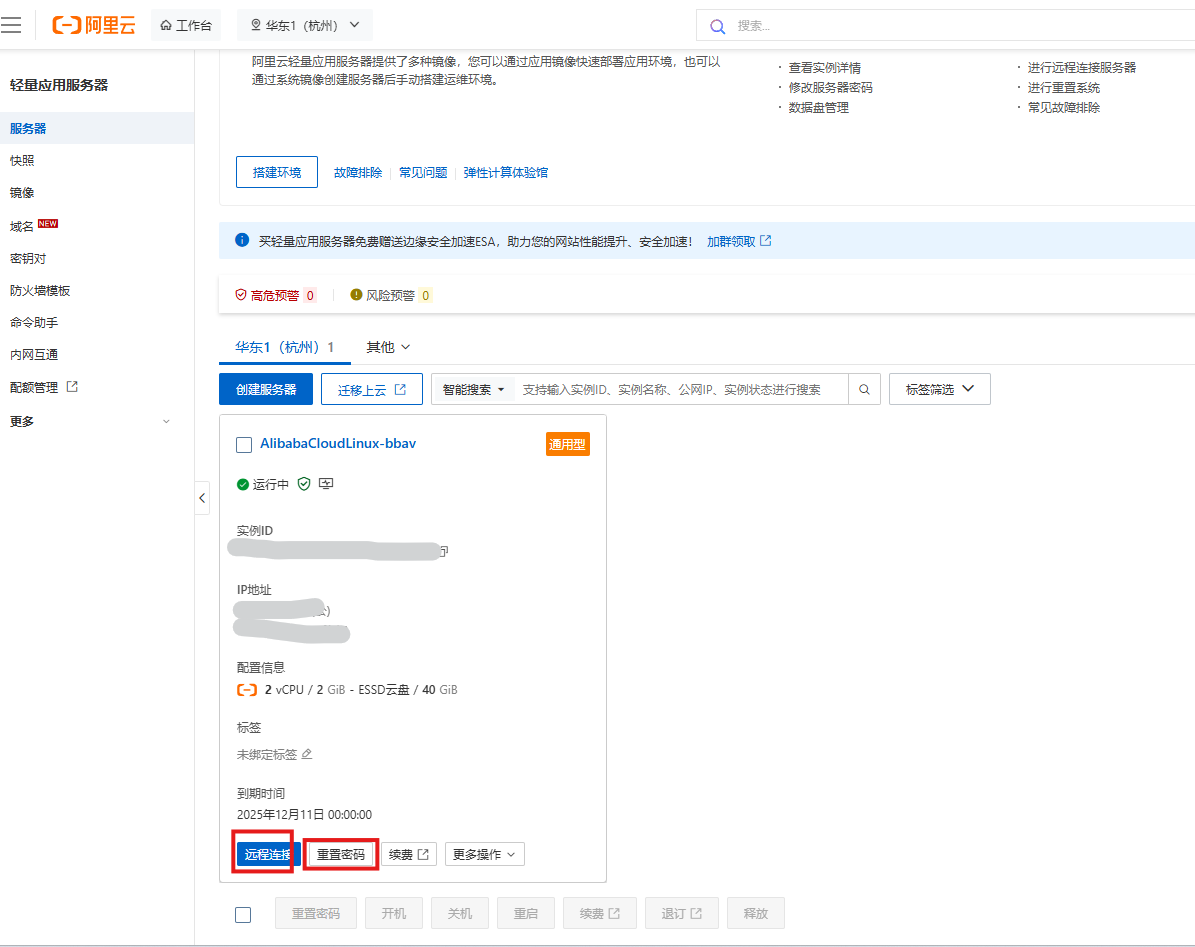
Task: Click 修改服务器密码 help item
Action: point(830,87)
